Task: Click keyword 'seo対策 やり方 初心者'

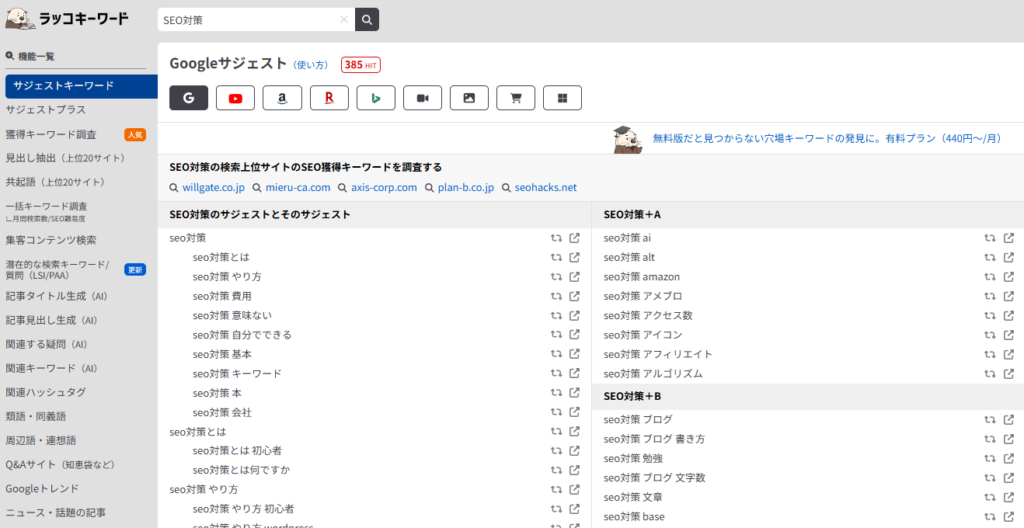Action: click(244, 509)
